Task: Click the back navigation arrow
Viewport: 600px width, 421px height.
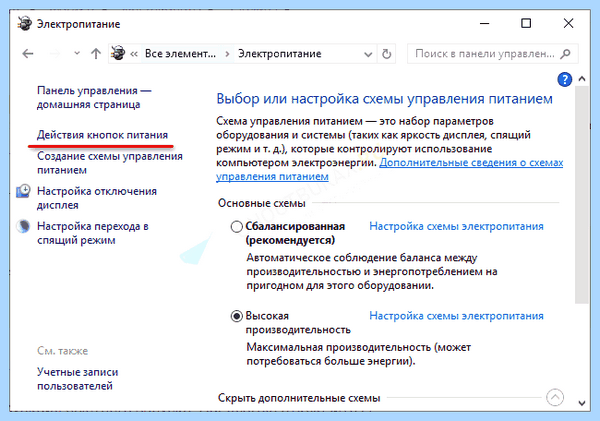Action: point(28,54)
